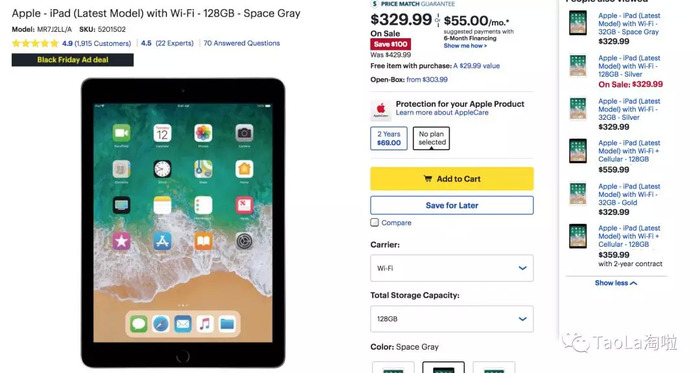Open the iPad 32GB Gold thumbnail

(578, 194)
